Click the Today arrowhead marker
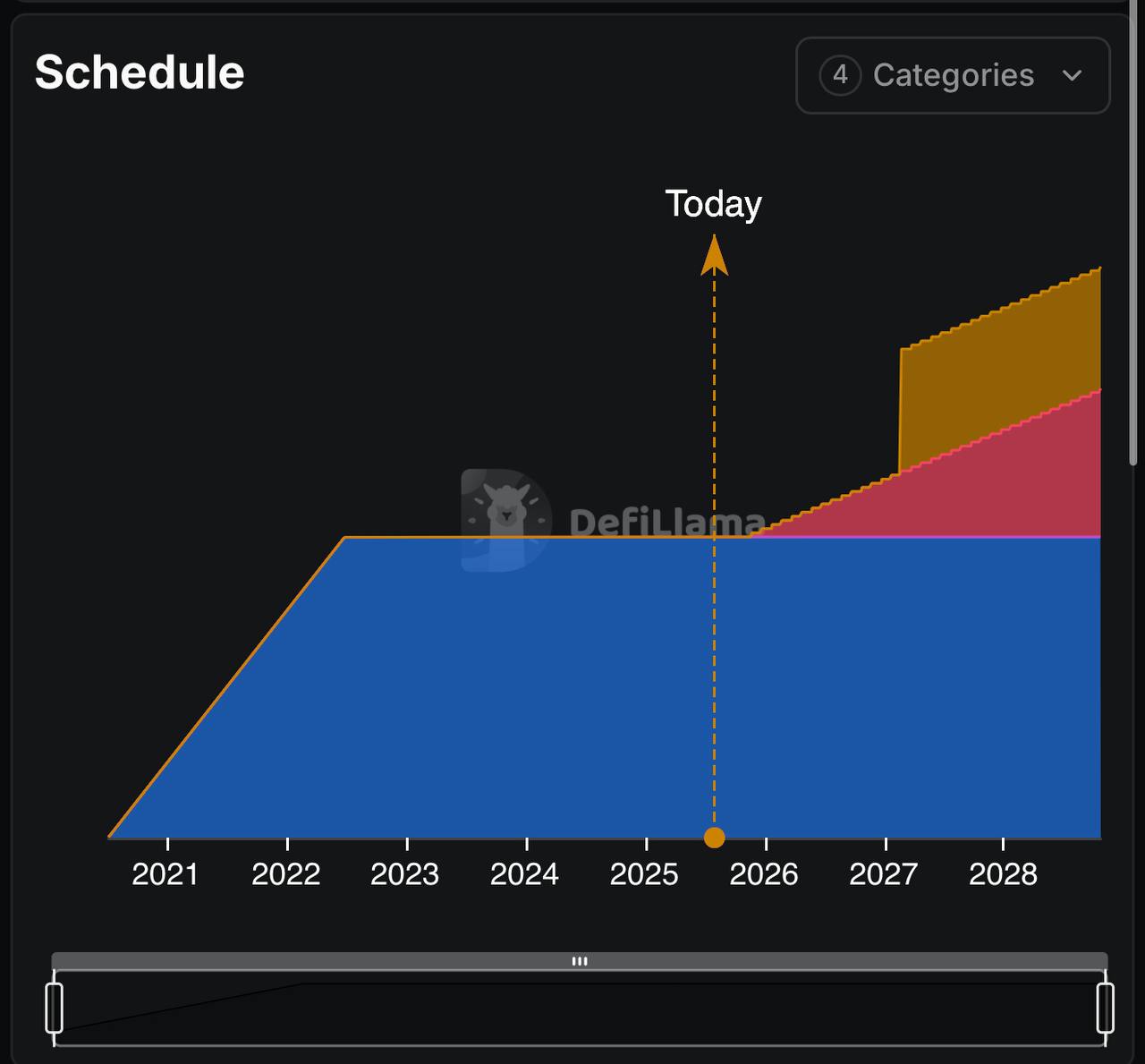Screen dimensions: 1145x1064 [x=714, y=255]
